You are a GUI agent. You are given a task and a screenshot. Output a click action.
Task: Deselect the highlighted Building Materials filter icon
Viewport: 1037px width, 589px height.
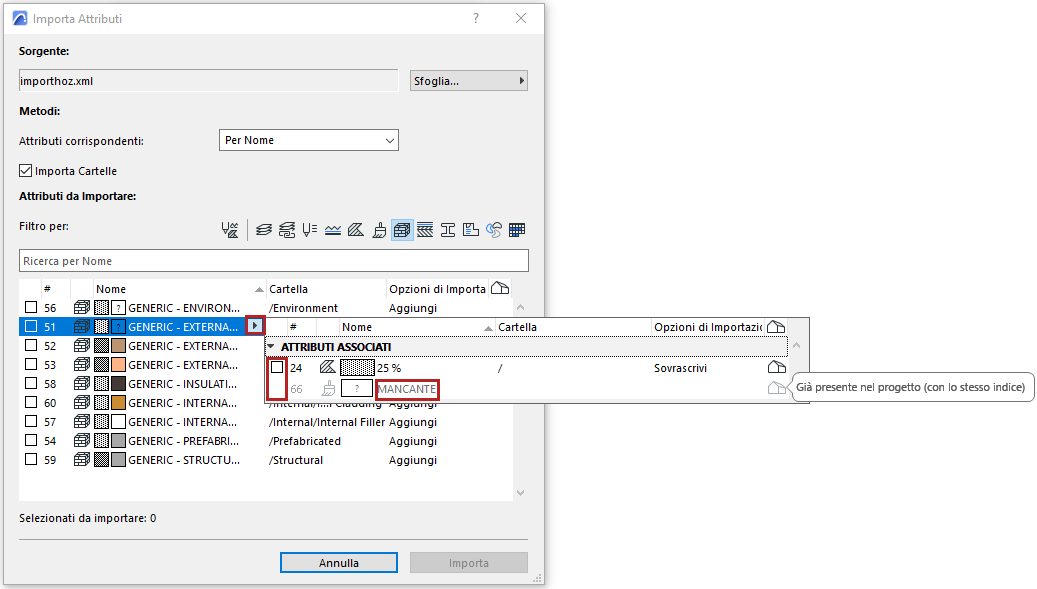tap(402, 229)
